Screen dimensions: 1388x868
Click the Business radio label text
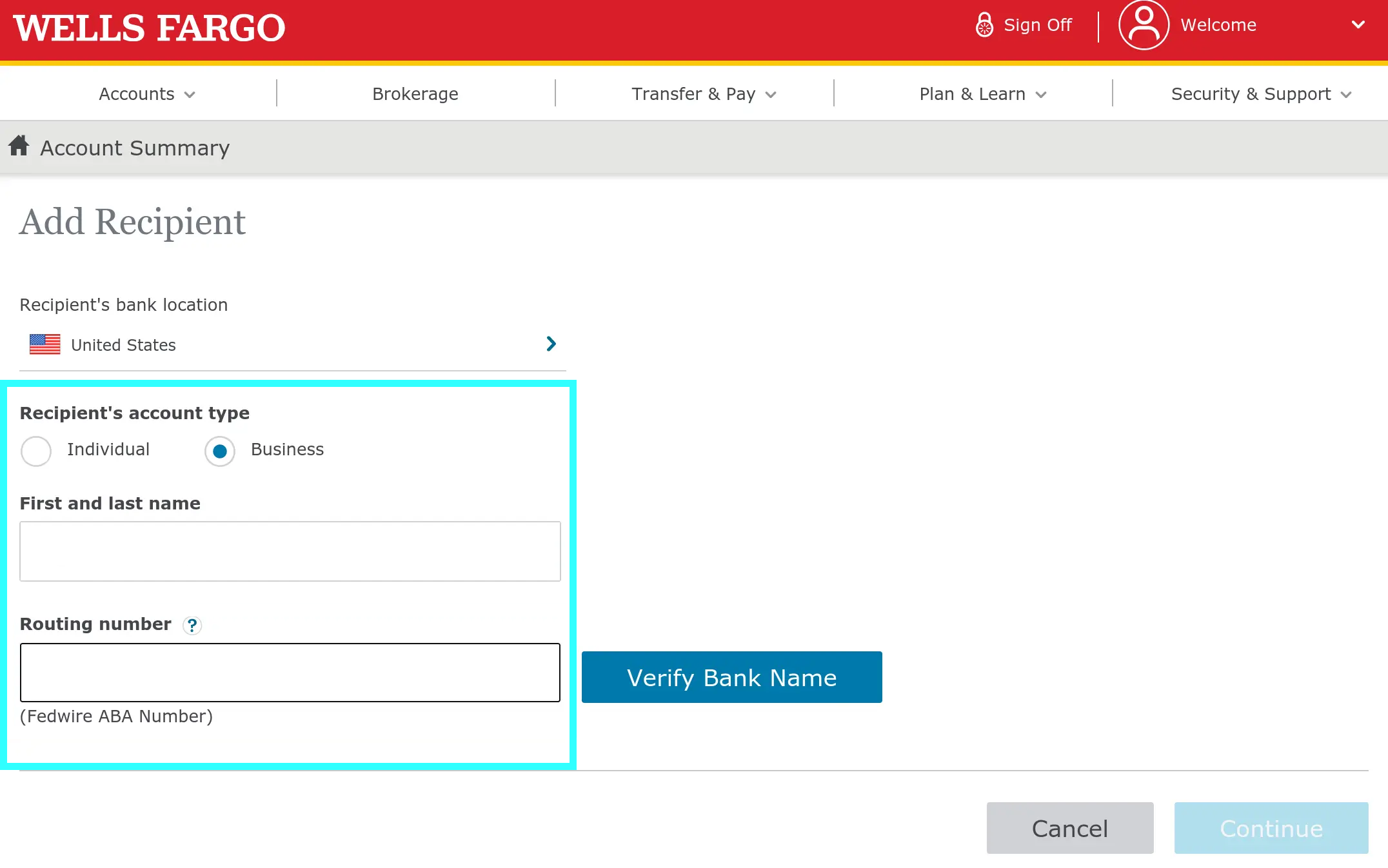pos(287,449)
